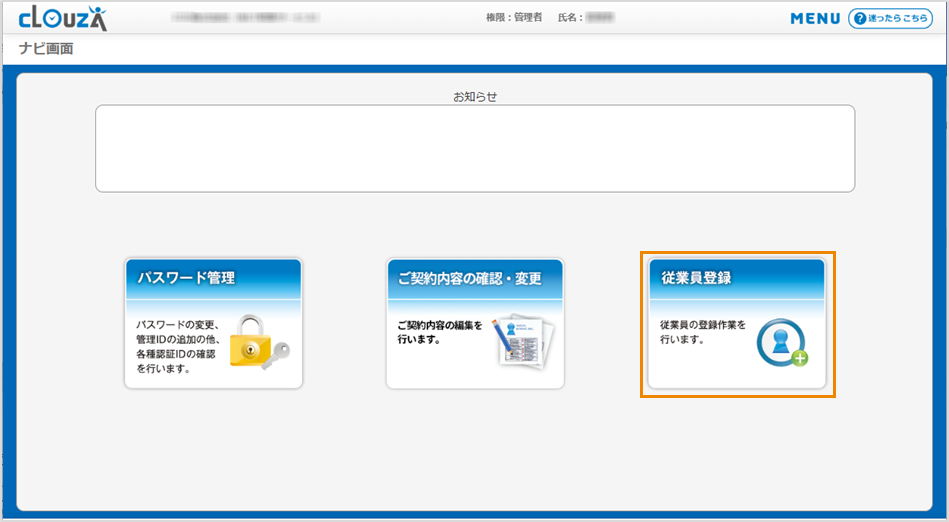
Task: Open the ご契約内容の確認・変更 card header
Action: (475, 278)
